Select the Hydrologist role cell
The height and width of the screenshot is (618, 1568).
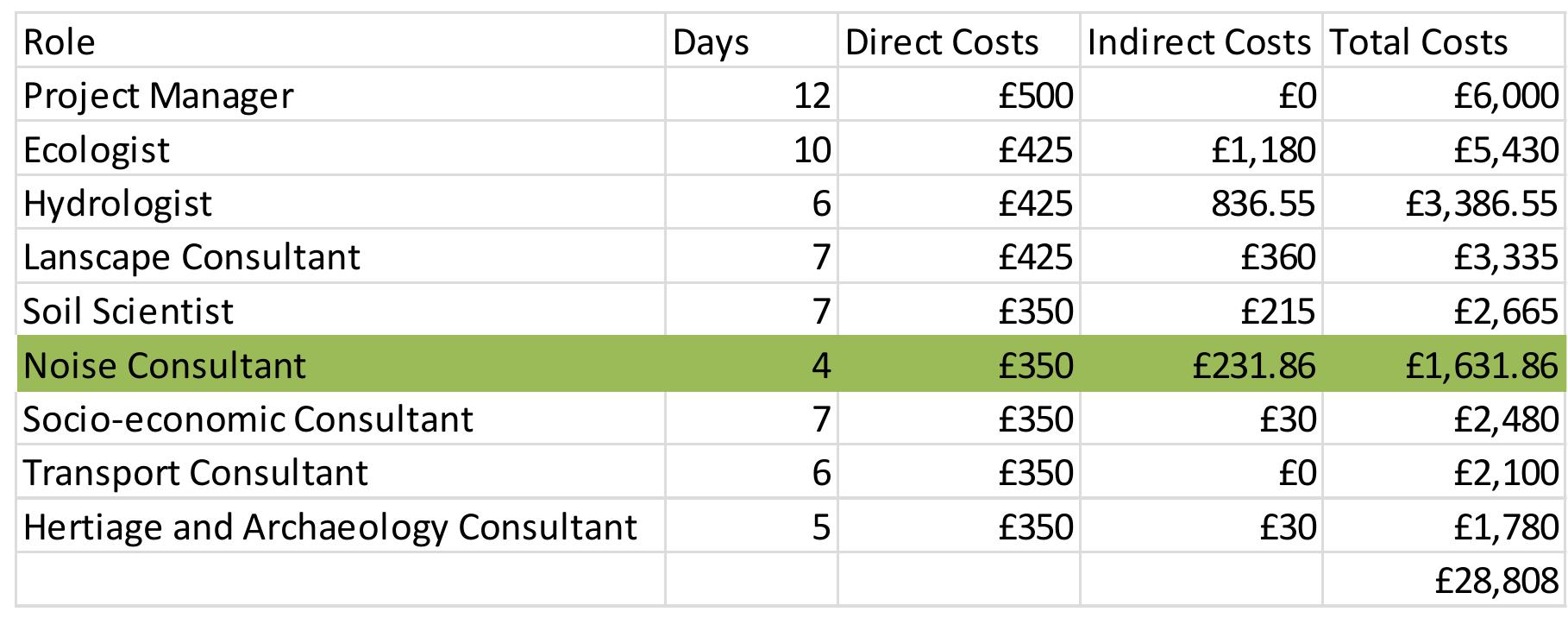click(x=341, y=203)
